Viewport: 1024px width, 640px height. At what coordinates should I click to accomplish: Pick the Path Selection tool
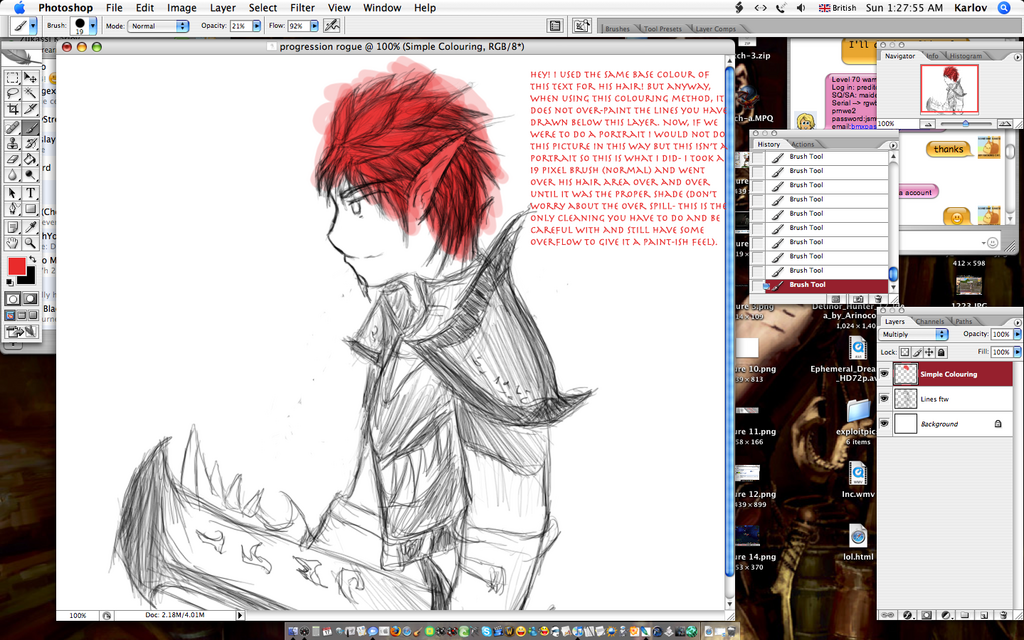pos(12,193)
